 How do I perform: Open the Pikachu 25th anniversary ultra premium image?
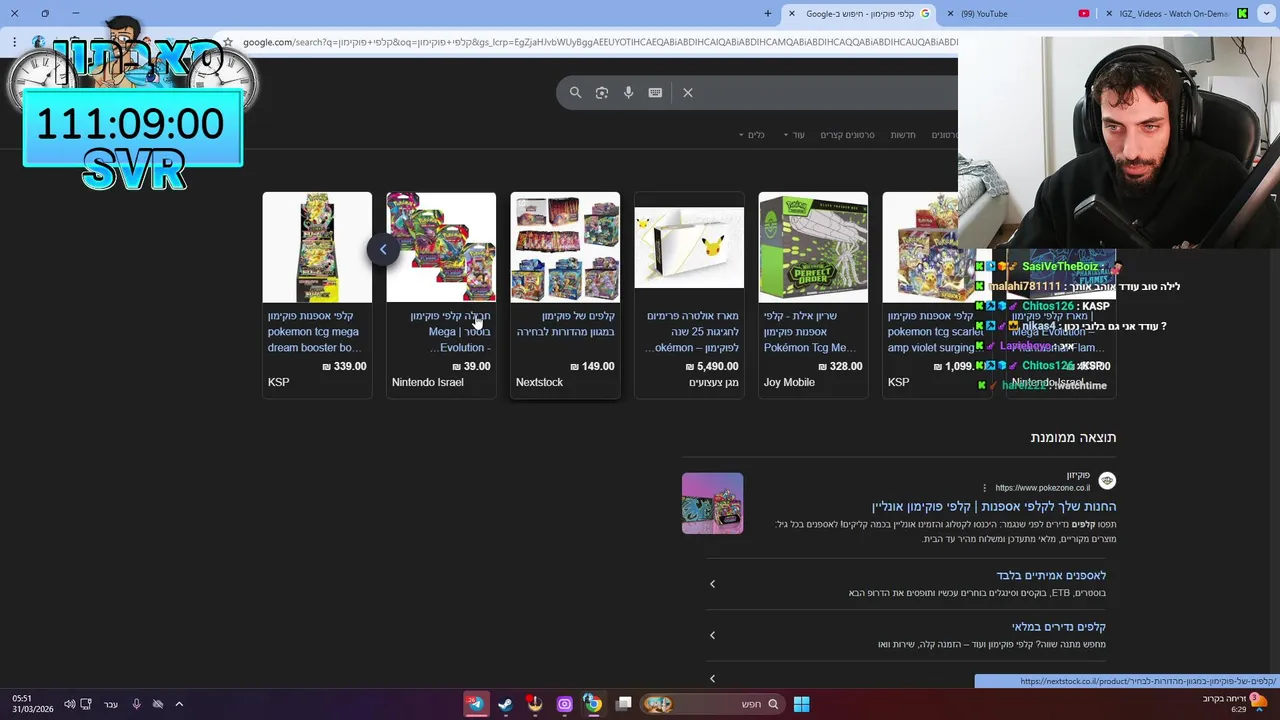(x=689, y=247)
